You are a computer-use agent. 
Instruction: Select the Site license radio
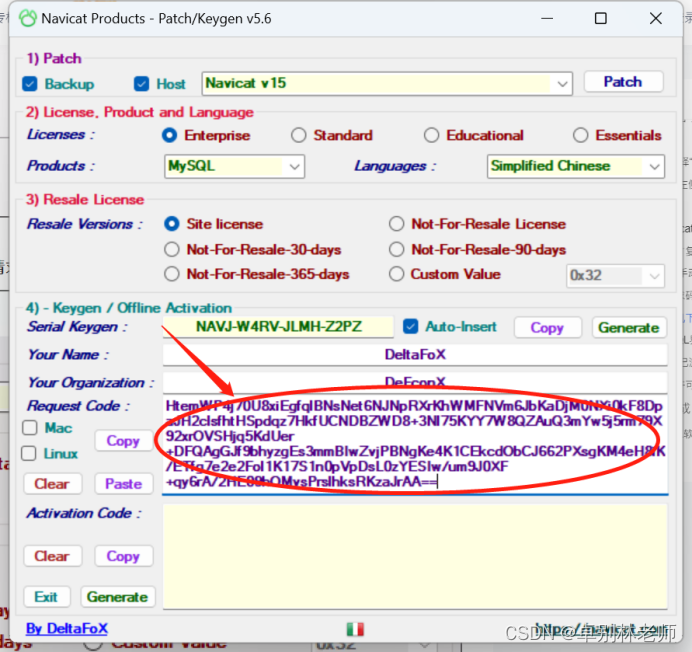172,224
